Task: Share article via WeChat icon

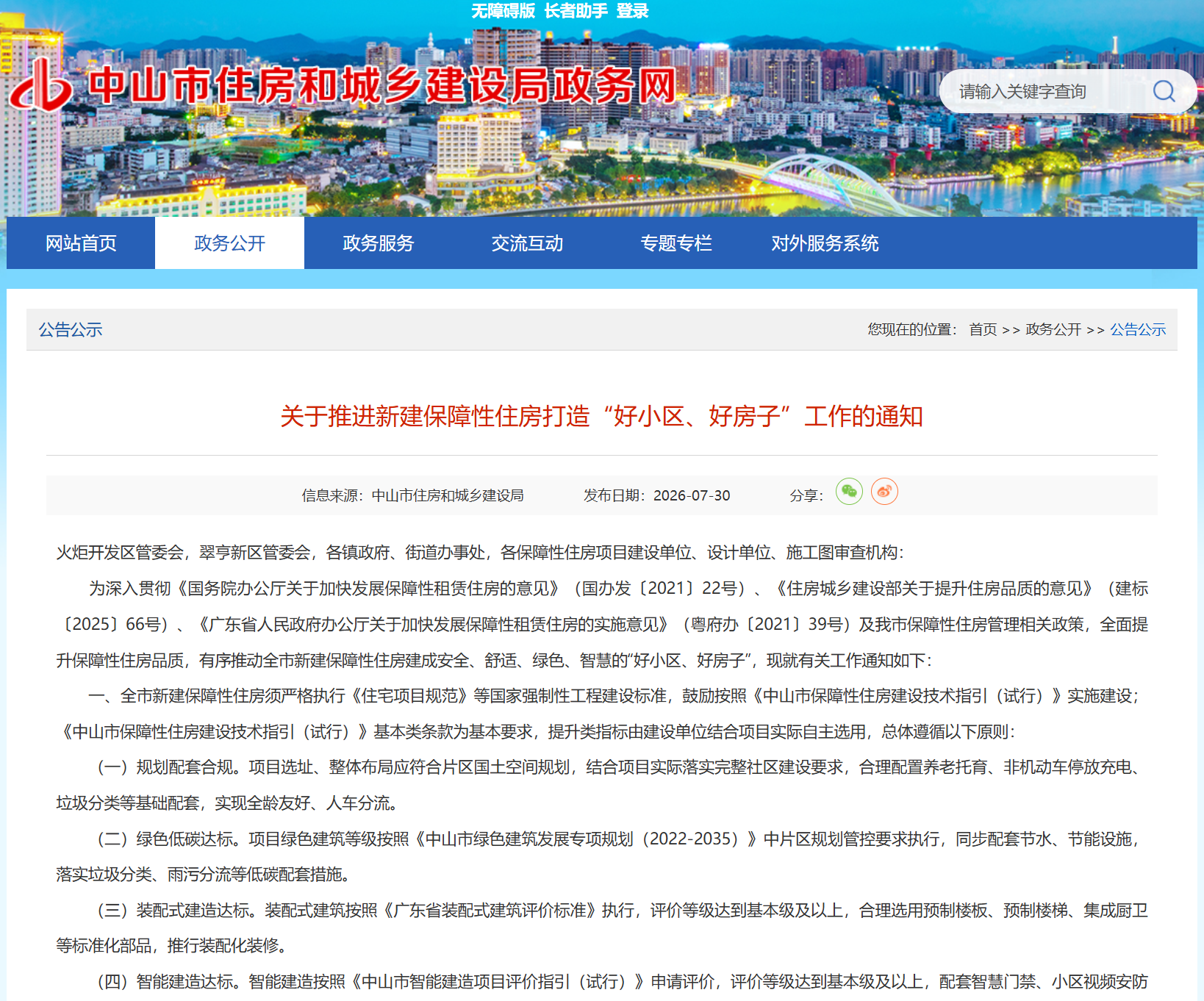Action: 849,492
